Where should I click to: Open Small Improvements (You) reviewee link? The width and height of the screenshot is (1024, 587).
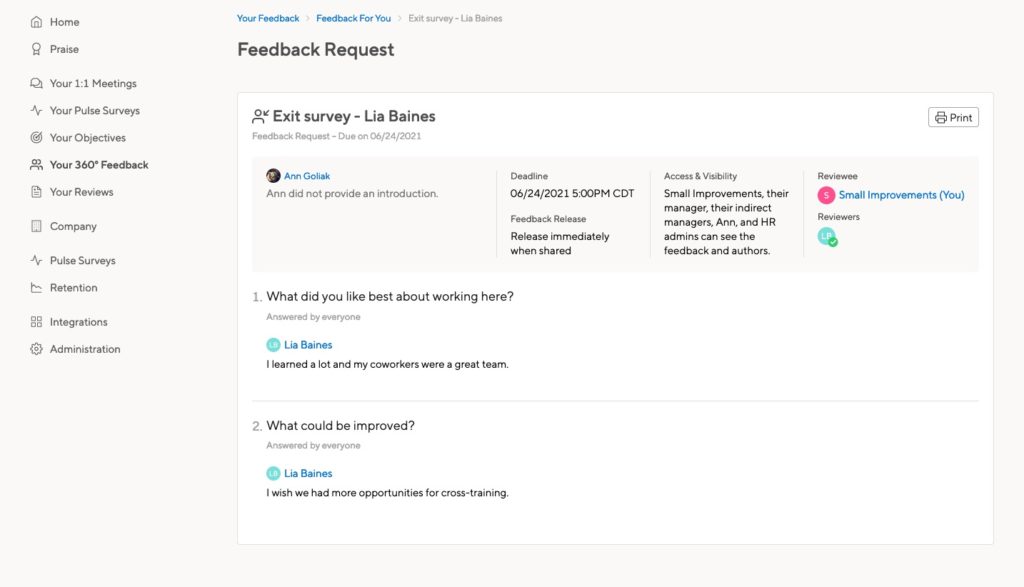tap(901, 196)
